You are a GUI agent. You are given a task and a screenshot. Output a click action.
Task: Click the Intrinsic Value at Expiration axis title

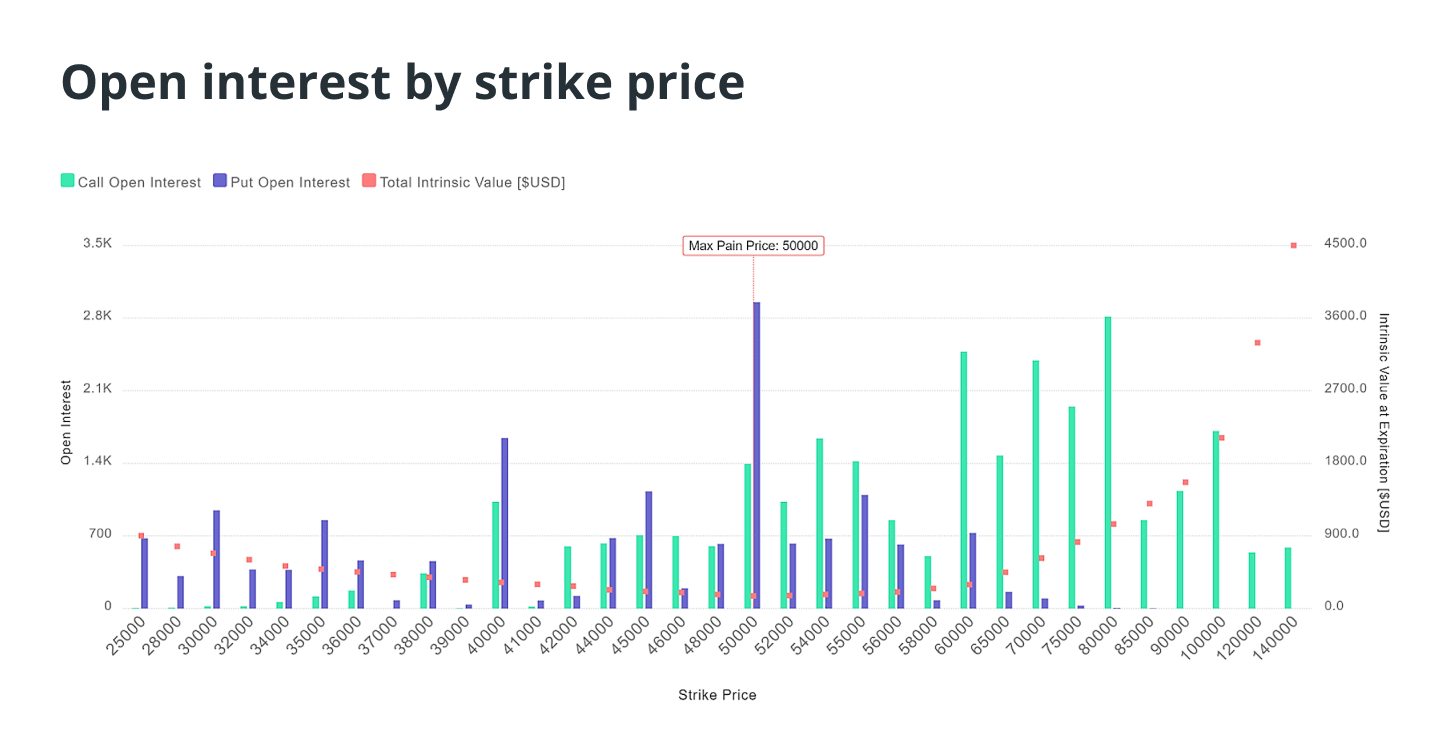(x=1384, y=422)
